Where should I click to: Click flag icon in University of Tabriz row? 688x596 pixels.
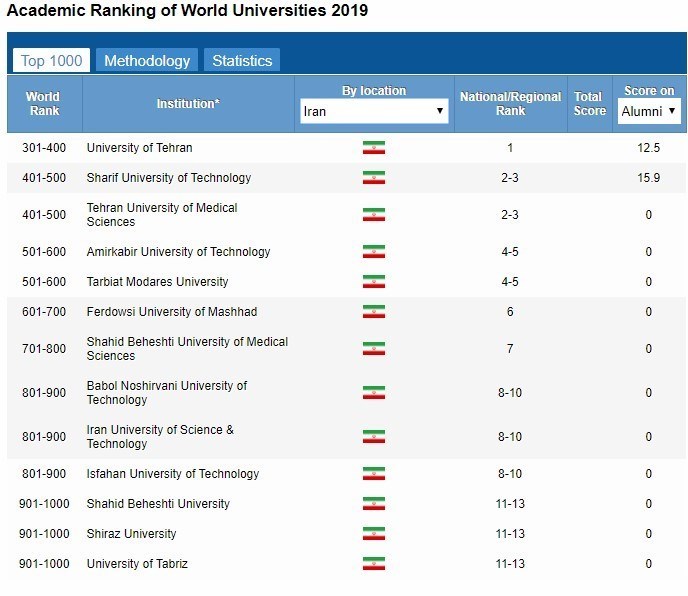(373, 564)
